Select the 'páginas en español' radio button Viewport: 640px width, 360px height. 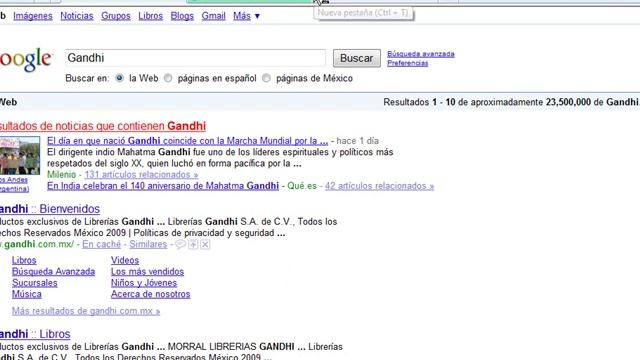168,78
